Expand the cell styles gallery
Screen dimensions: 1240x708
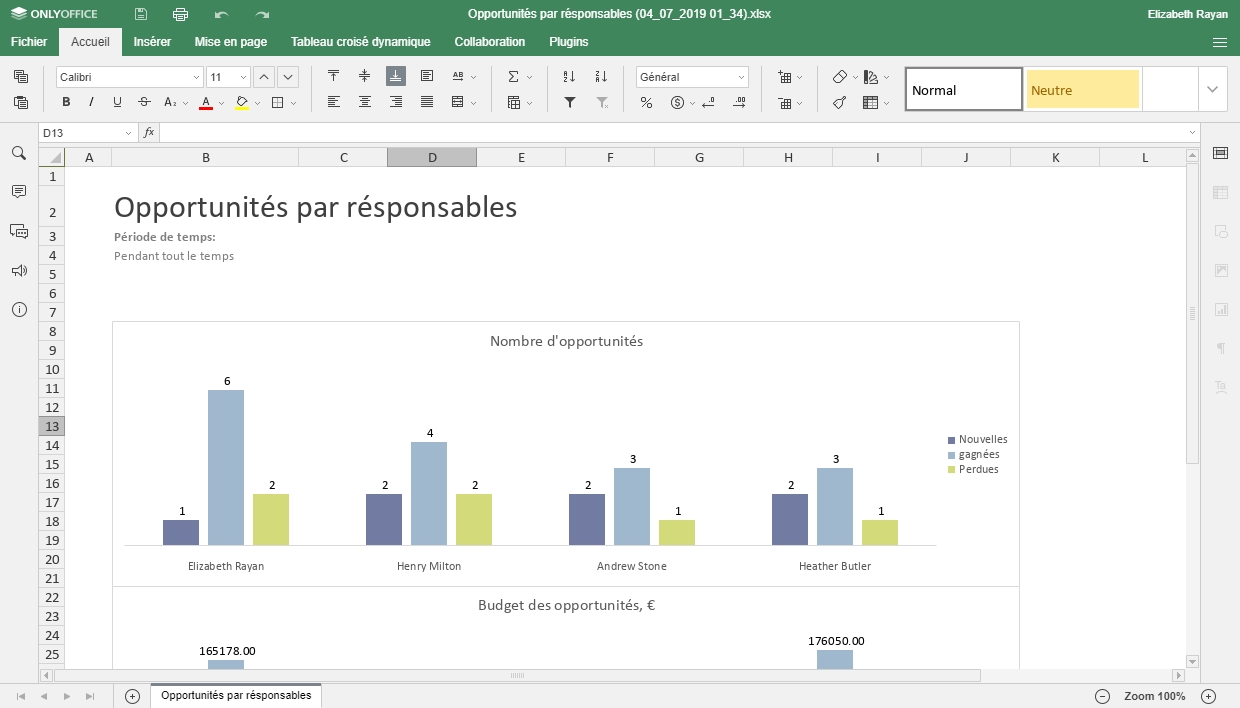[1213, 89]
